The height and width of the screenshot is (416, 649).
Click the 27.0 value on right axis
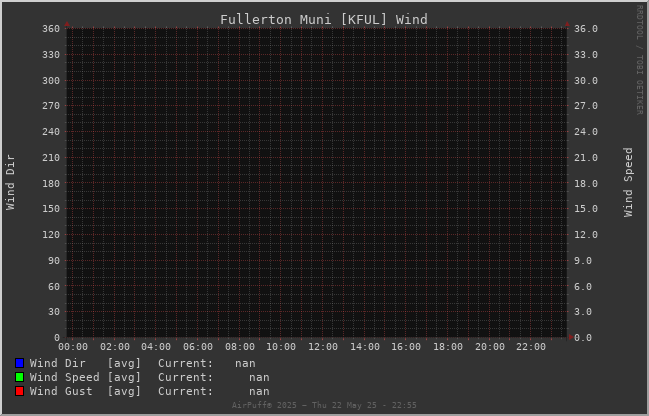pos(586,106)
